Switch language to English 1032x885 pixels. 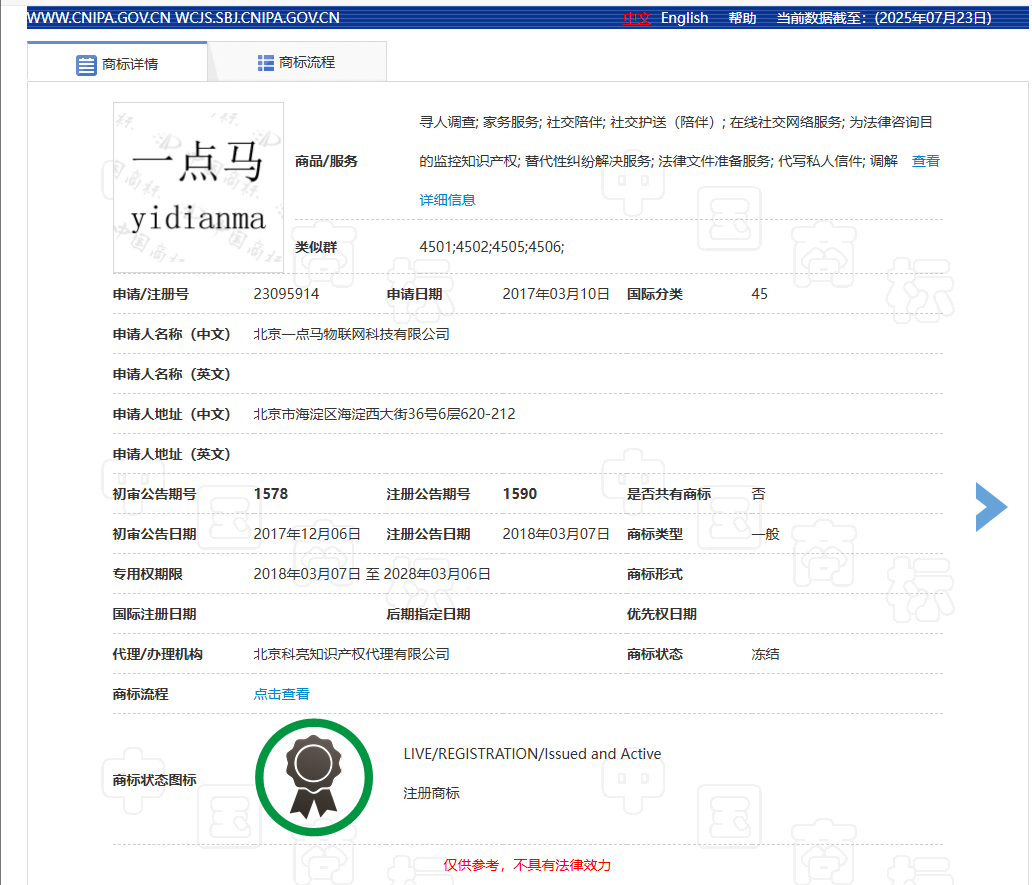coord(684,18)
